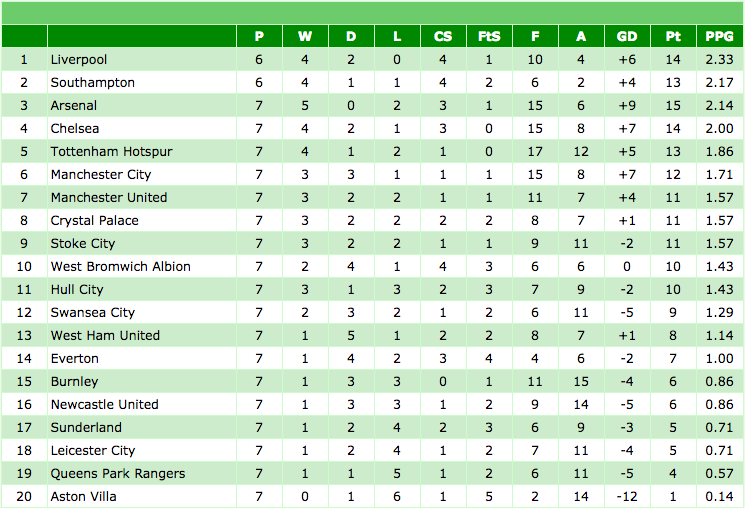Click the Liverpool team name
Viewport: 745px width, 508px height.
79,60
